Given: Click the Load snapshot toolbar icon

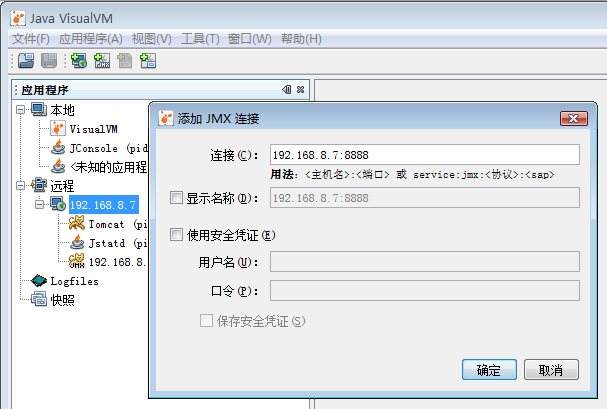Looking at the screenshot, I should click(26, 61).
